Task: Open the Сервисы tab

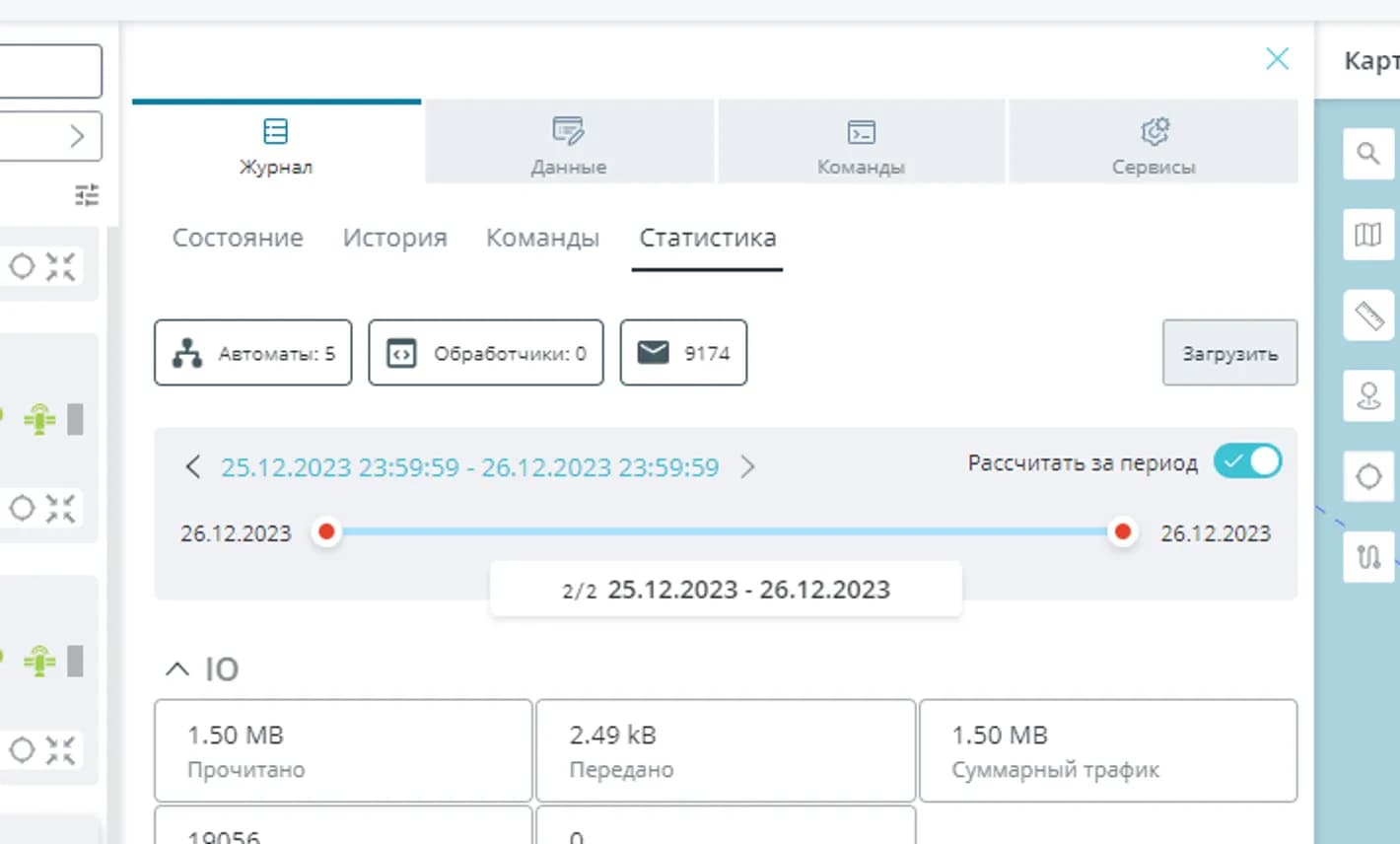Action: 1154,145
